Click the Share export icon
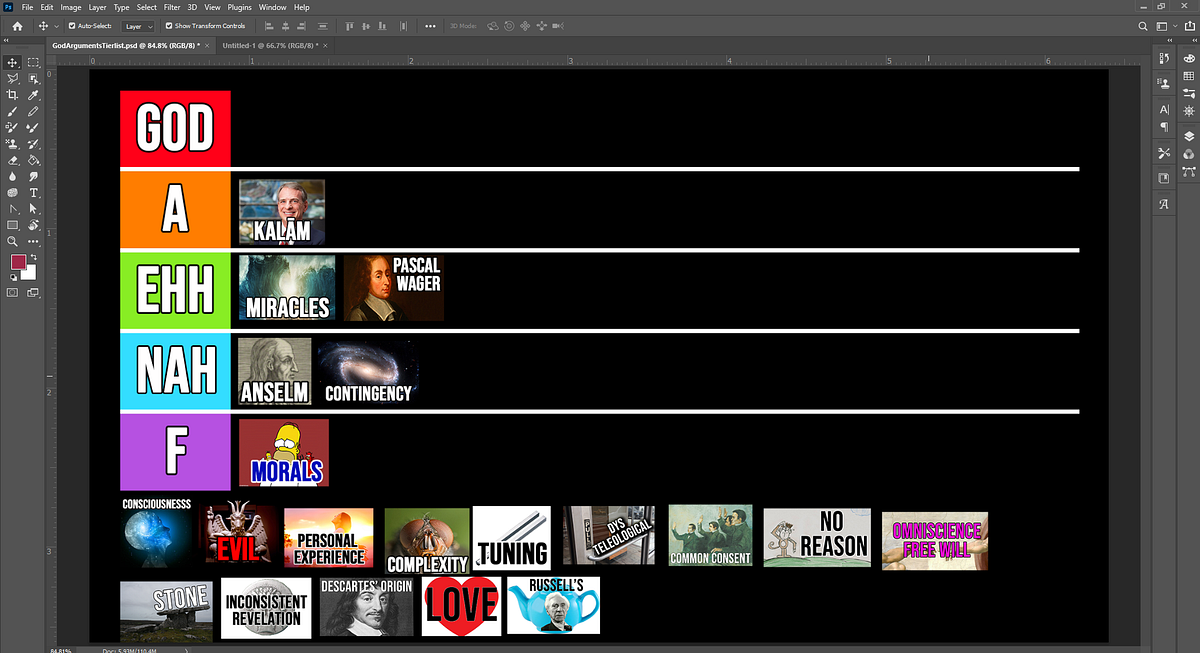This screenshot has width=1200, height=653. point(1190,25)
